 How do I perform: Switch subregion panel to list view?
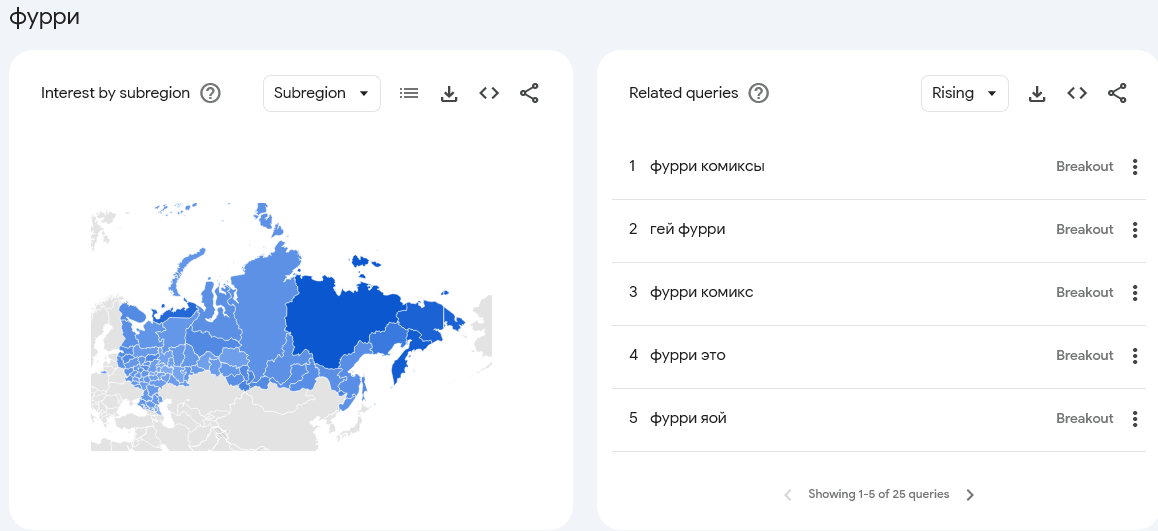point(408,93)
